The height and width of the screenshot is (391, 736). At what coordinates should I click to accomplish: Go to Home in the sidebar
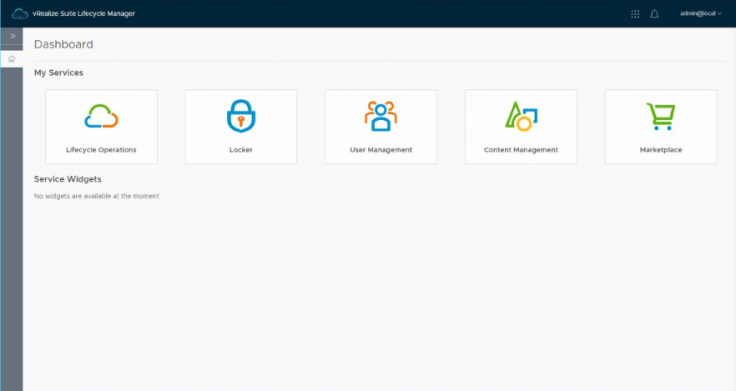tap(12, 59)
